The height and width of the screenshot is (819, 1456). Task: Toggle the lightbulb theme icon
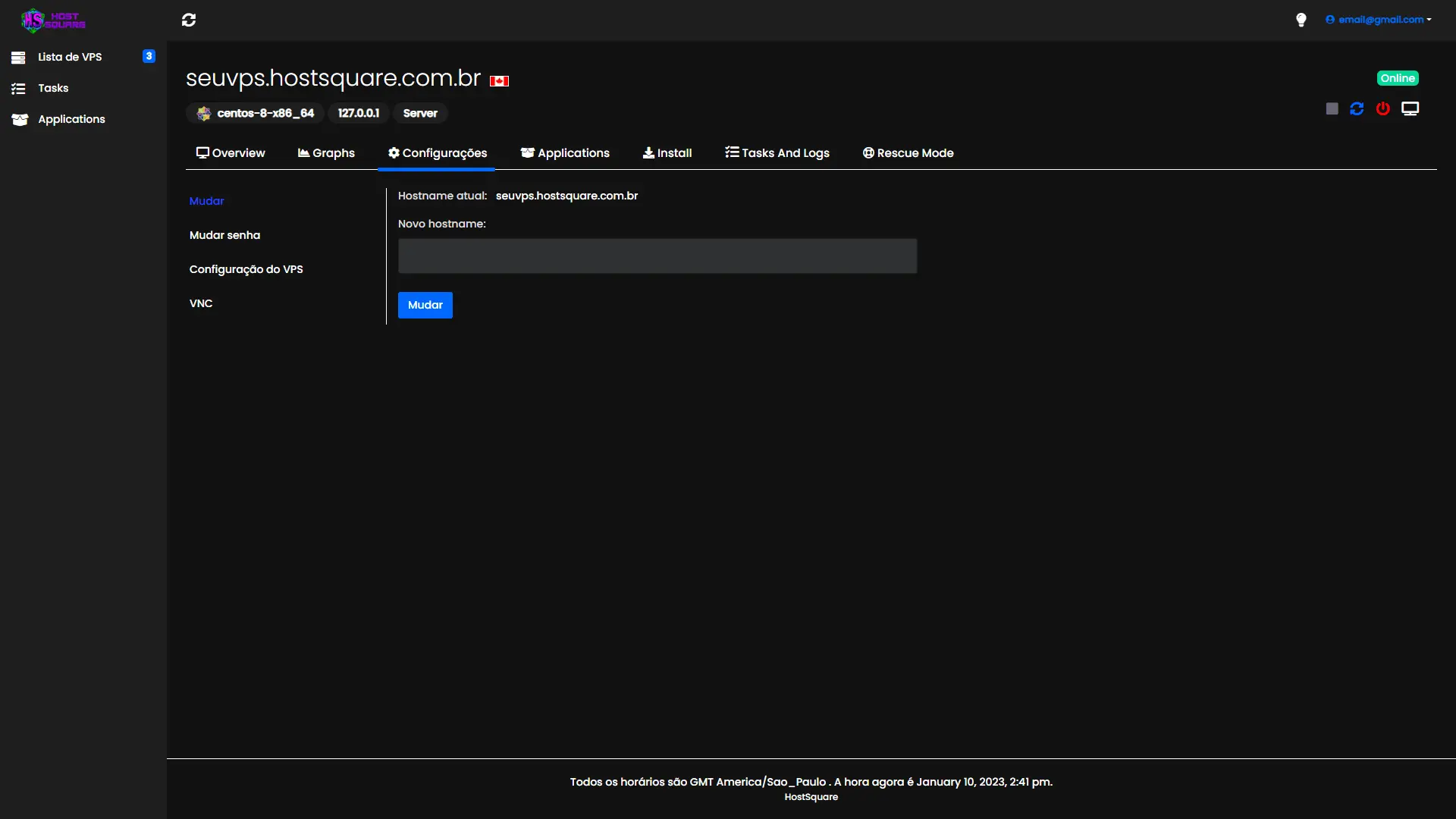(x=1301, y=20)
